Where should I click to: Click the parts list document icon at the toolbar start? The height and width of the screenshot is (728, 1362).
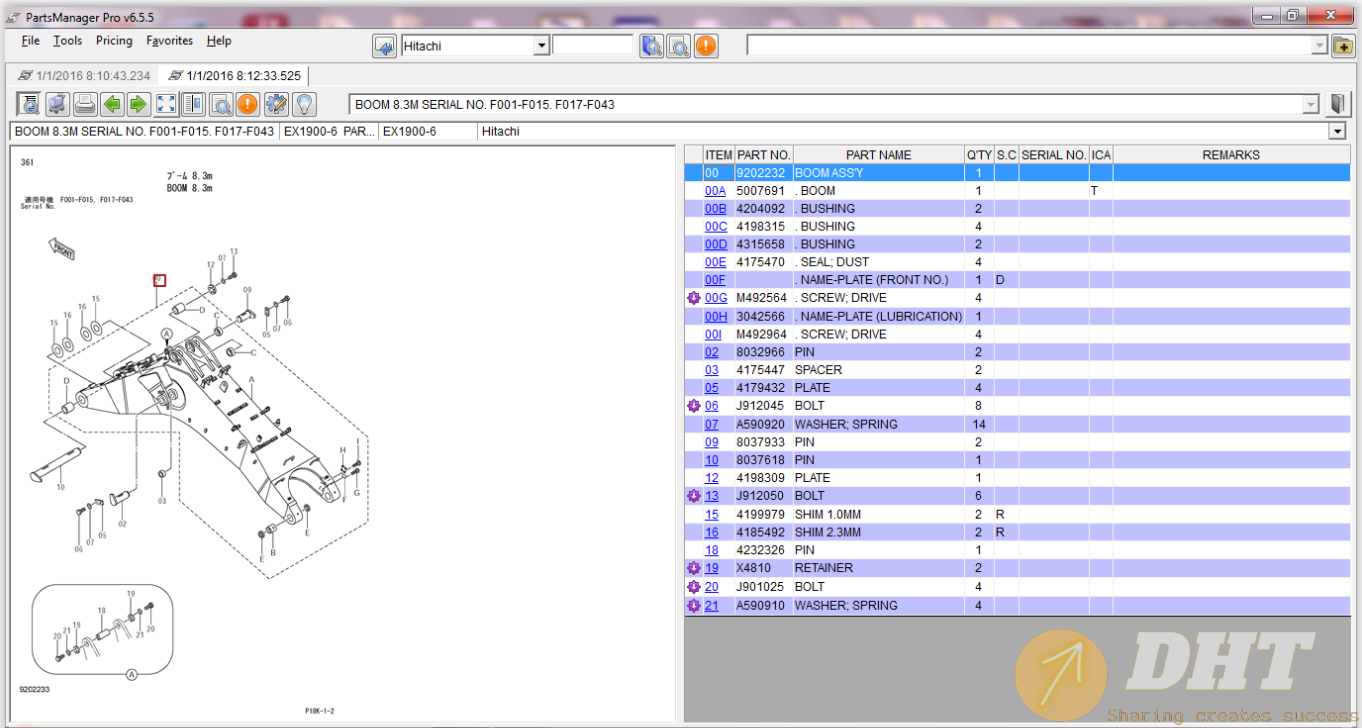[29, 104]
